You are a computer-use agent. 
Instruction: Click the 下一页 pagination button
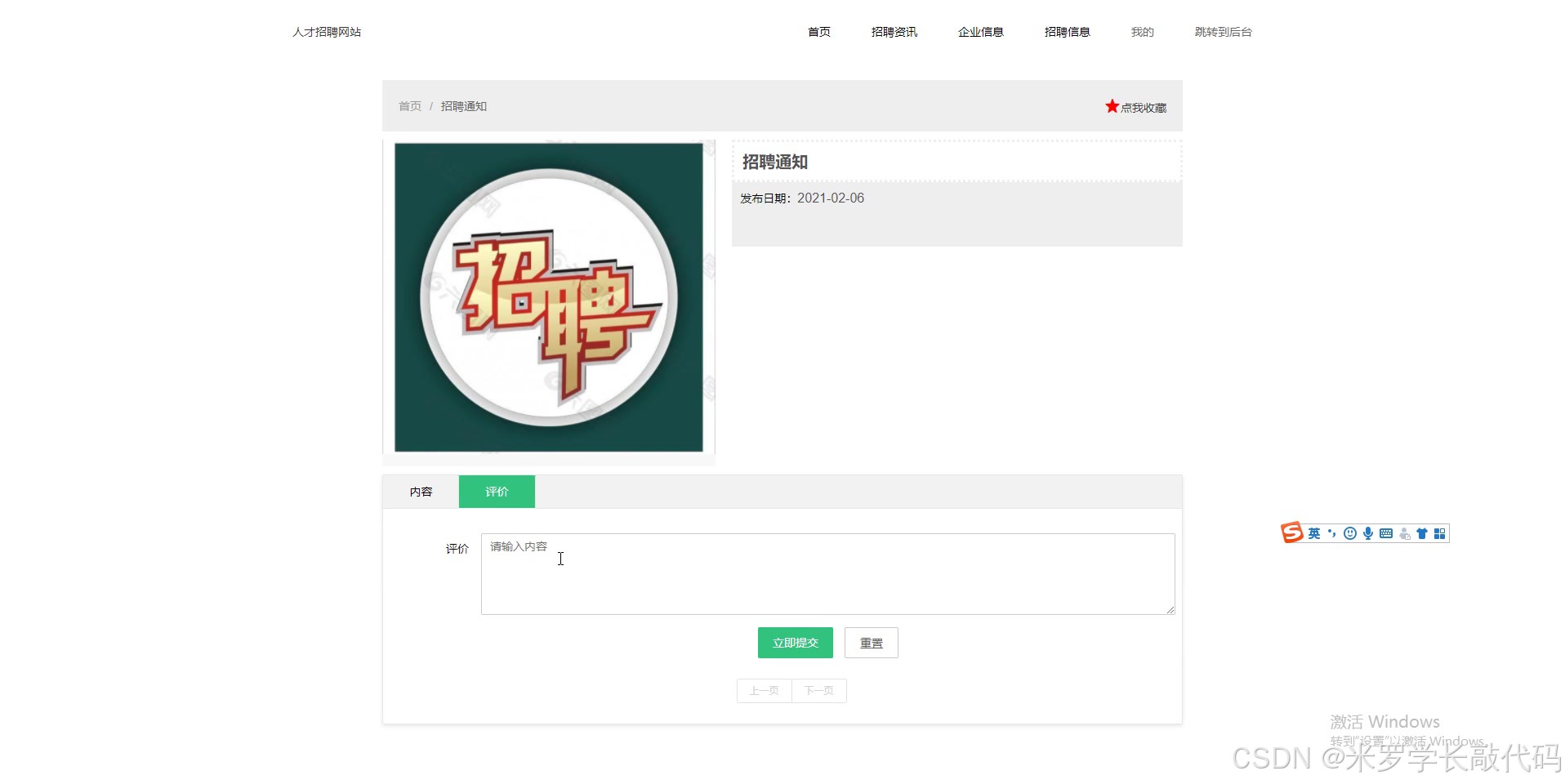[818, 690]
